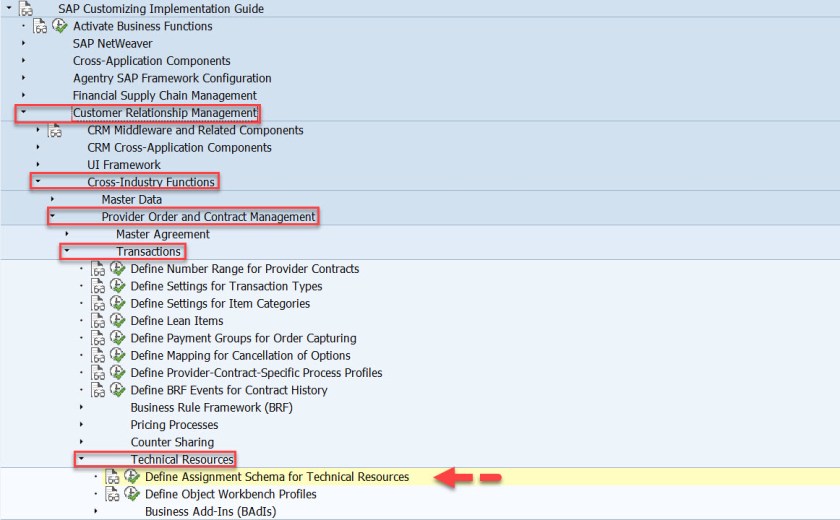Image resolution: width=840 pixels, height=520 pixels.
Task: Open documentation icon of SAP Customizing Implementation Guide
Action: click(x=26, y=8)
